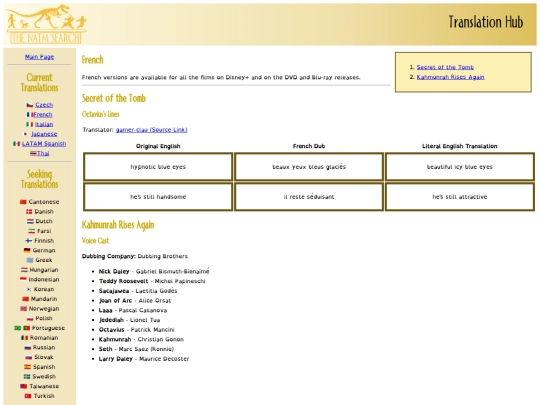Click the Hungarian flag icon

pyautogui.click(x=24, y=270)
